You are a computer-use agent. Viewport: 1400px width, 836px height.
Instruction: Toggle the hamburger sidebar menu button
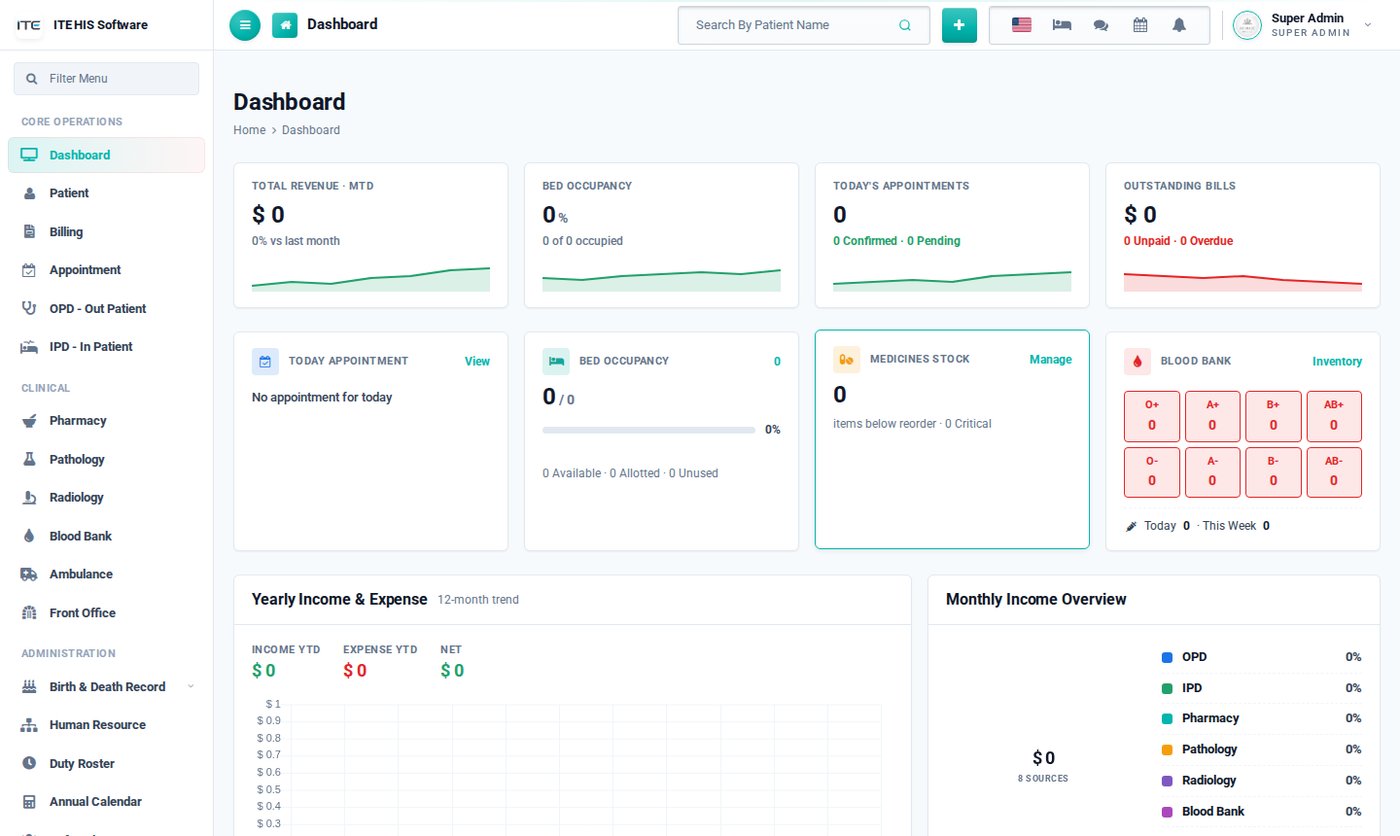click(x=245, y=25)
